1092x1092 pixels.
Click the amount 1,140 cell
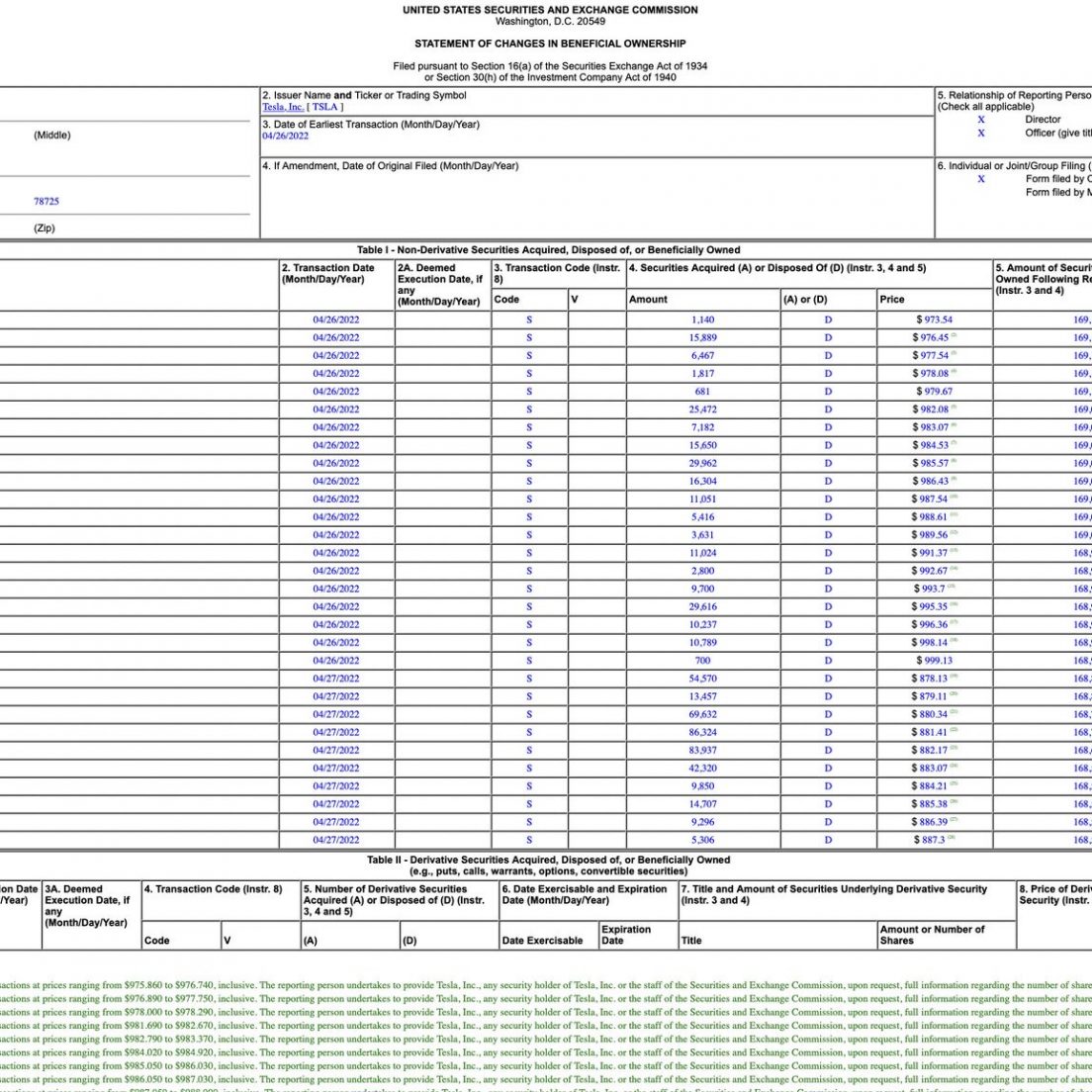click(x=702, y=319)
